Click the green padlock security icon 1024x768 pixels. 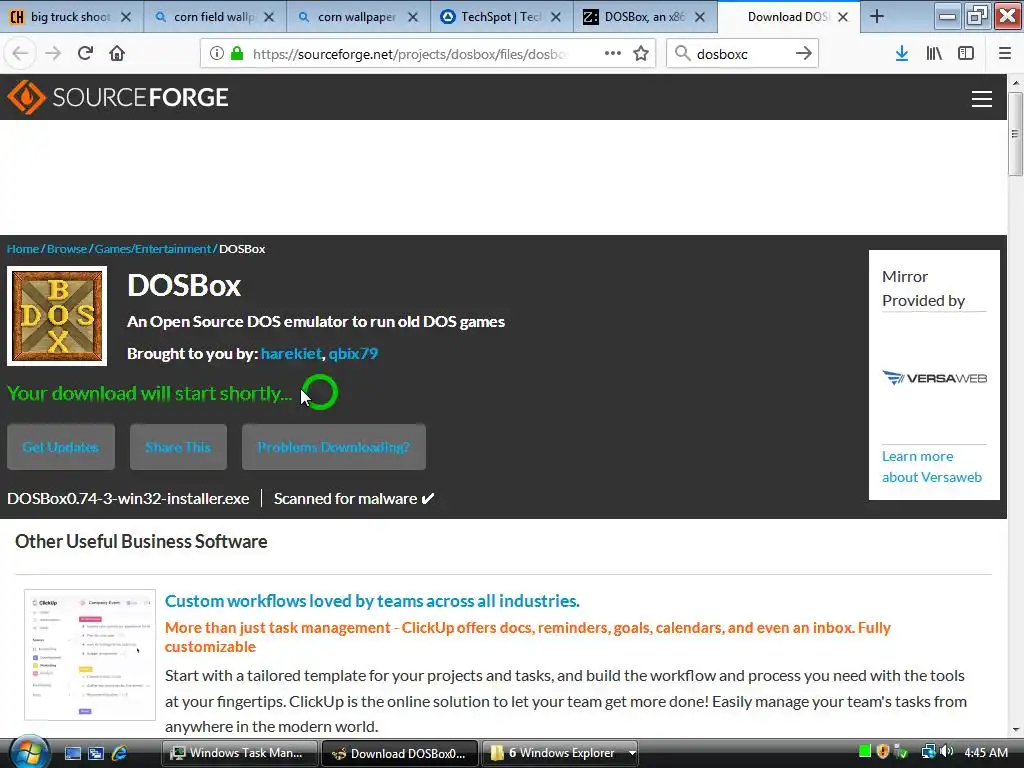236,54
